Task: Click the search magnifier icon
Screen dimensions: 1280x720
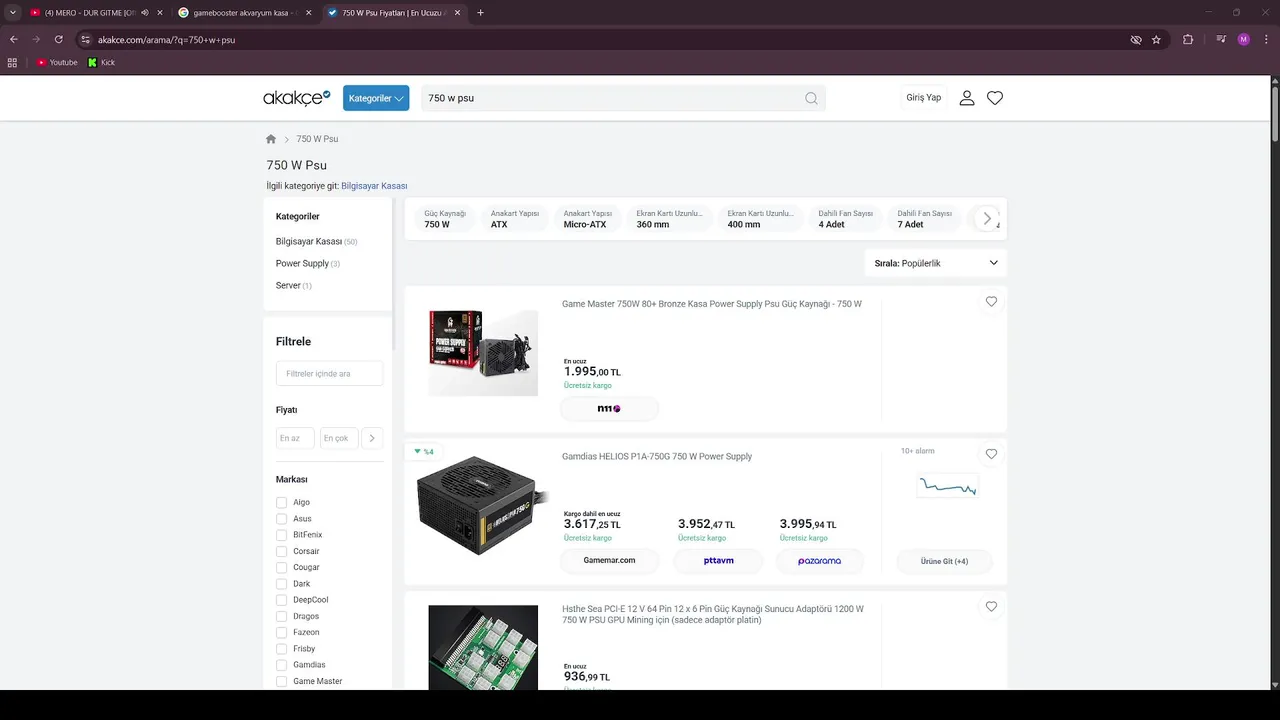Action: click(811, 98)
